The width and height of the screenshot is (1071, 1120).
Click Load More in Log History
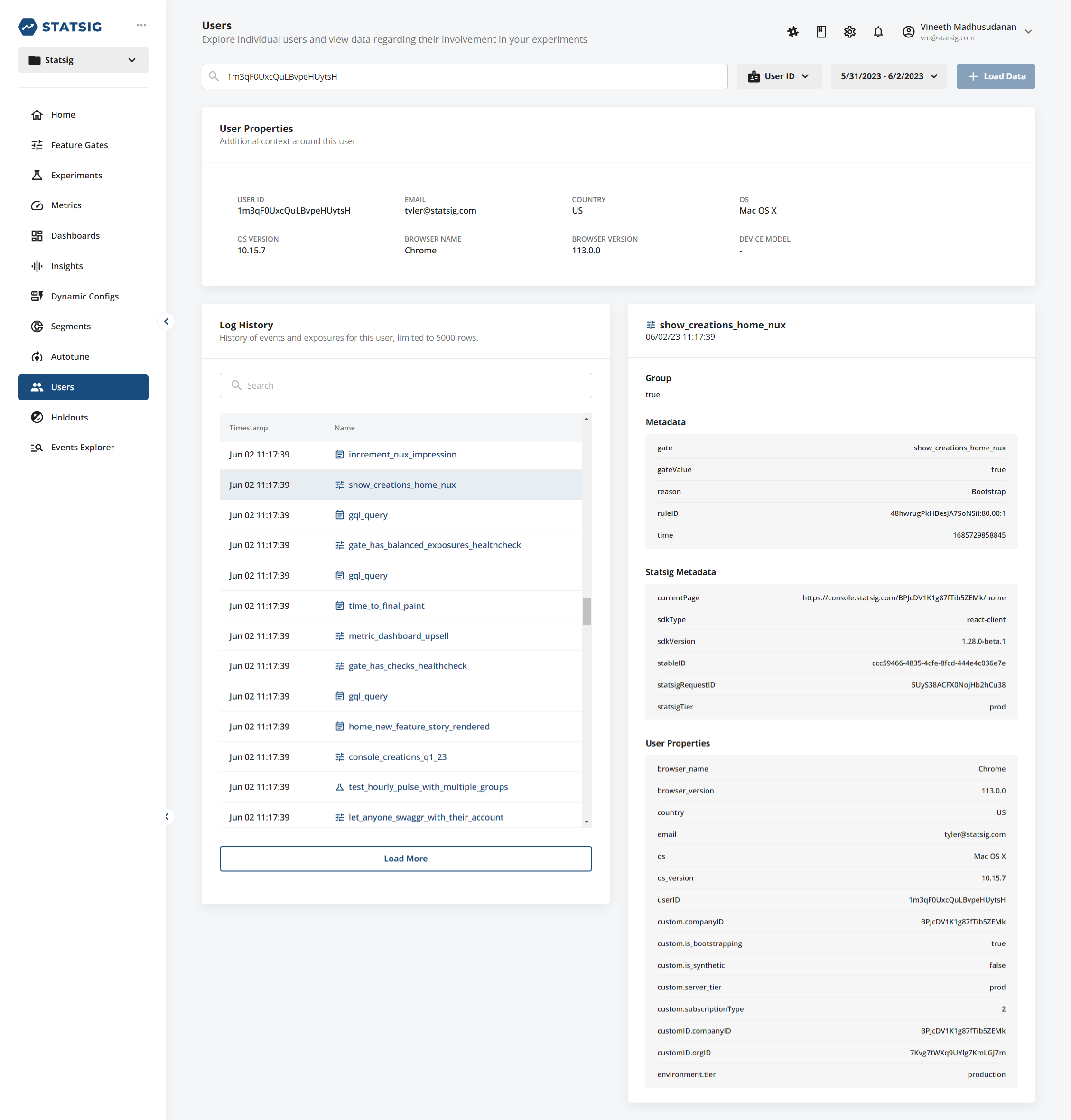(x=405, y=858)
